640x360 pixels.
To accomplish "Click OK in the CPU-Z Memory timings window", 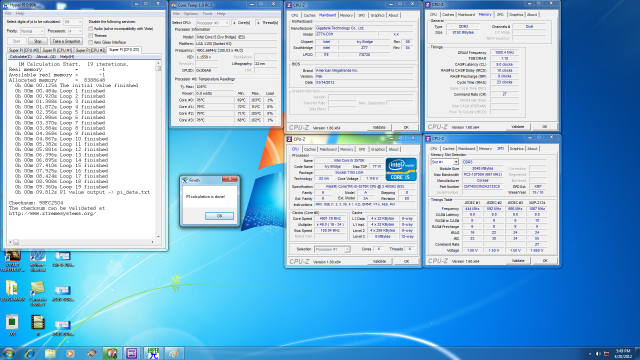I will pos(544,127).
